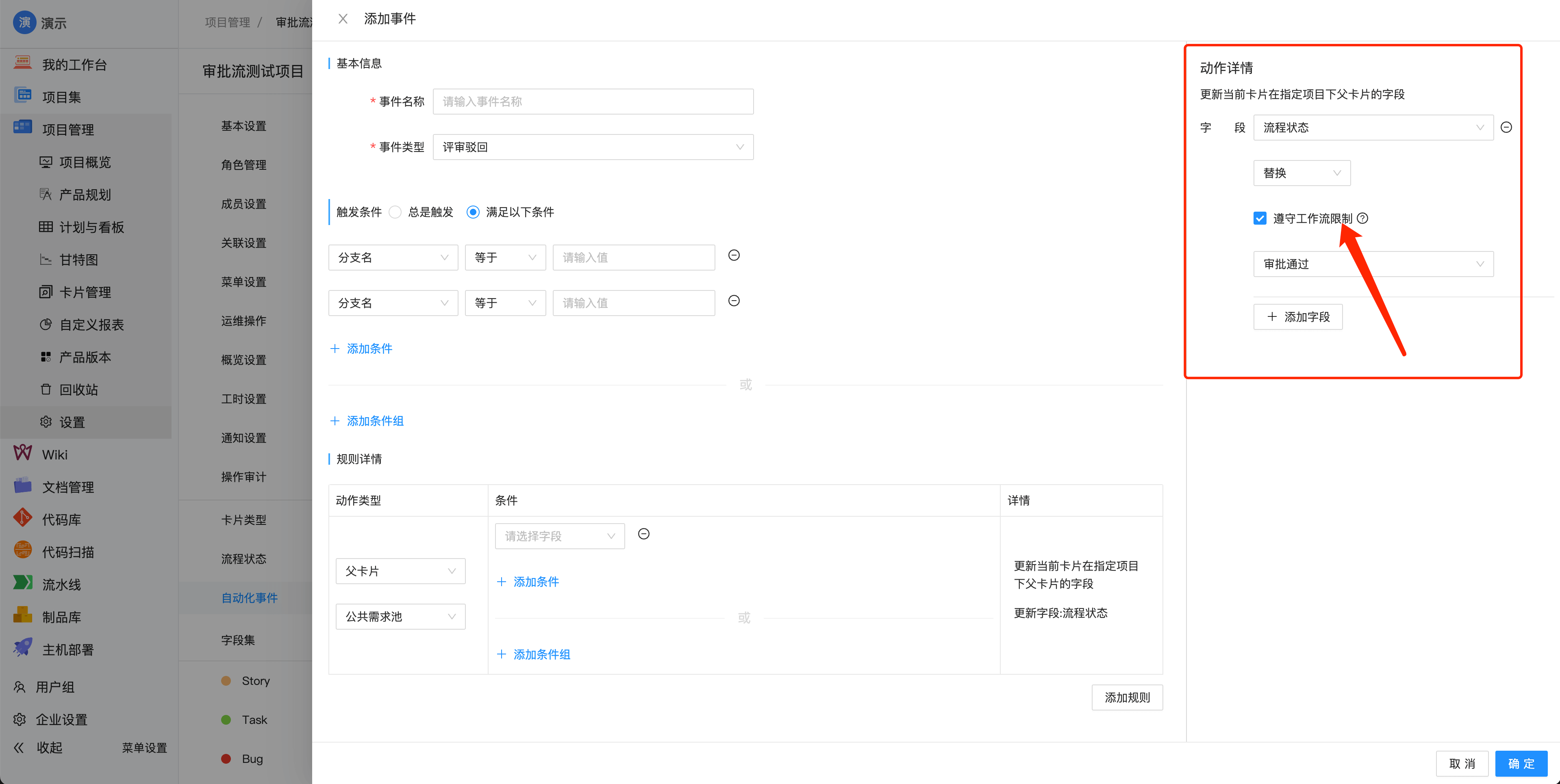
Task: Enable the 遵守工作流限制 checkbox
Action: point(1260,218)
